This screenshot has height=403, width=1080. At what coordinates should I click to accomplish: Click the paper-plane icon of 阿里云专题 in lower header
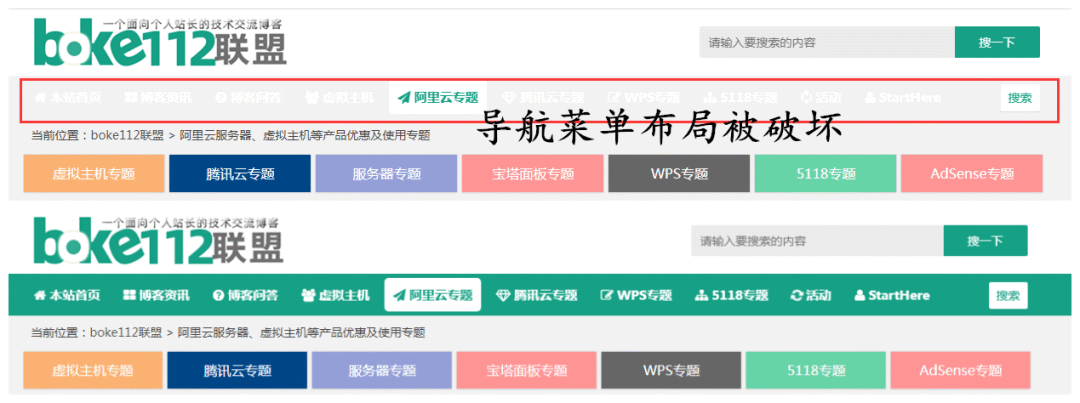click(x=399, y=296)
